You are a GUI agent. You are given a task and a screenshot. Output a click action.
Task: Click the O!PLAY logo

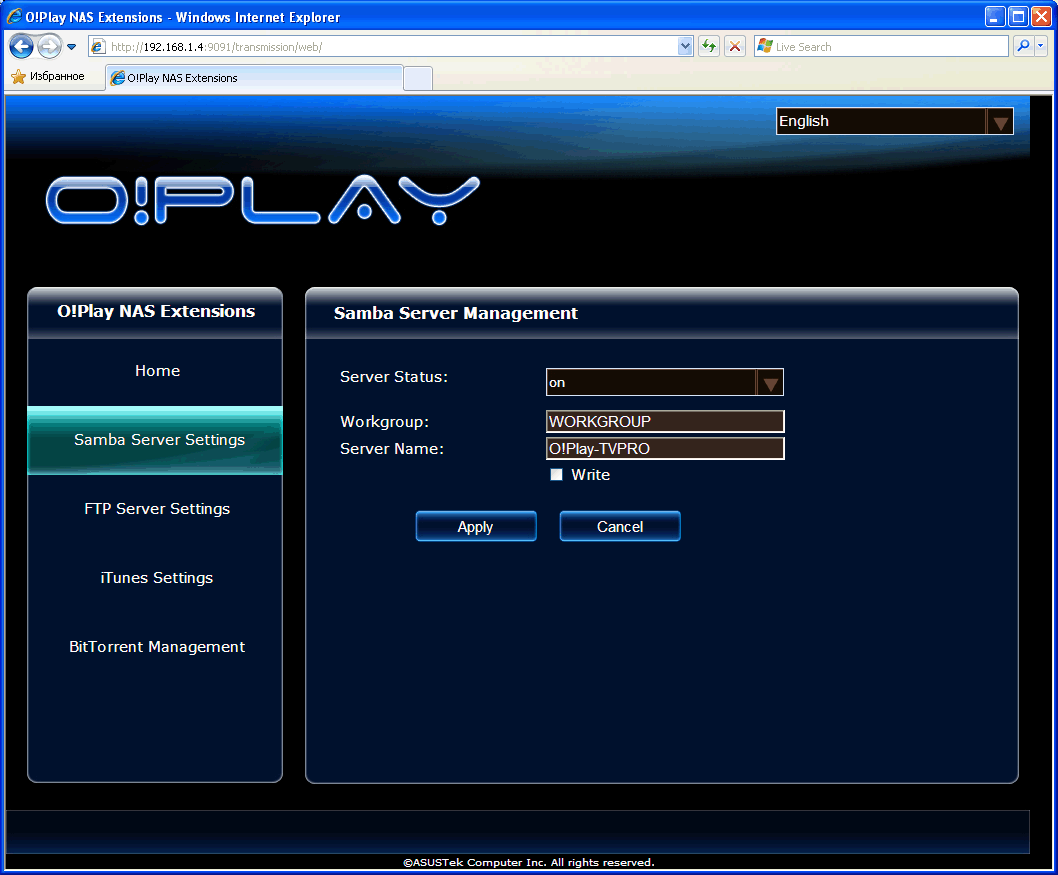[262, 200]
